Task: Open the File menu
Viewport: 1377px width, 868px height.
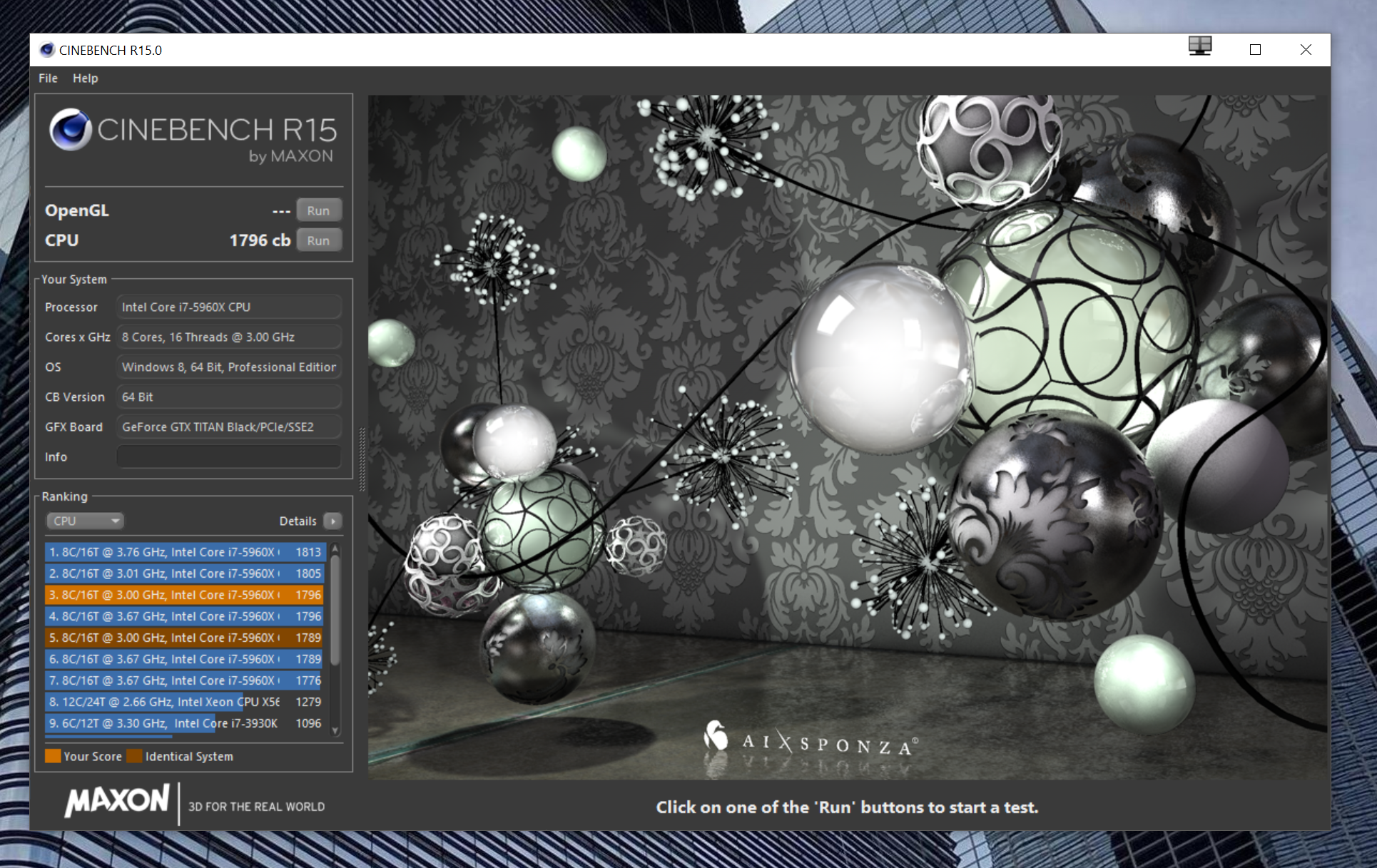Action: tap(48, 78)
